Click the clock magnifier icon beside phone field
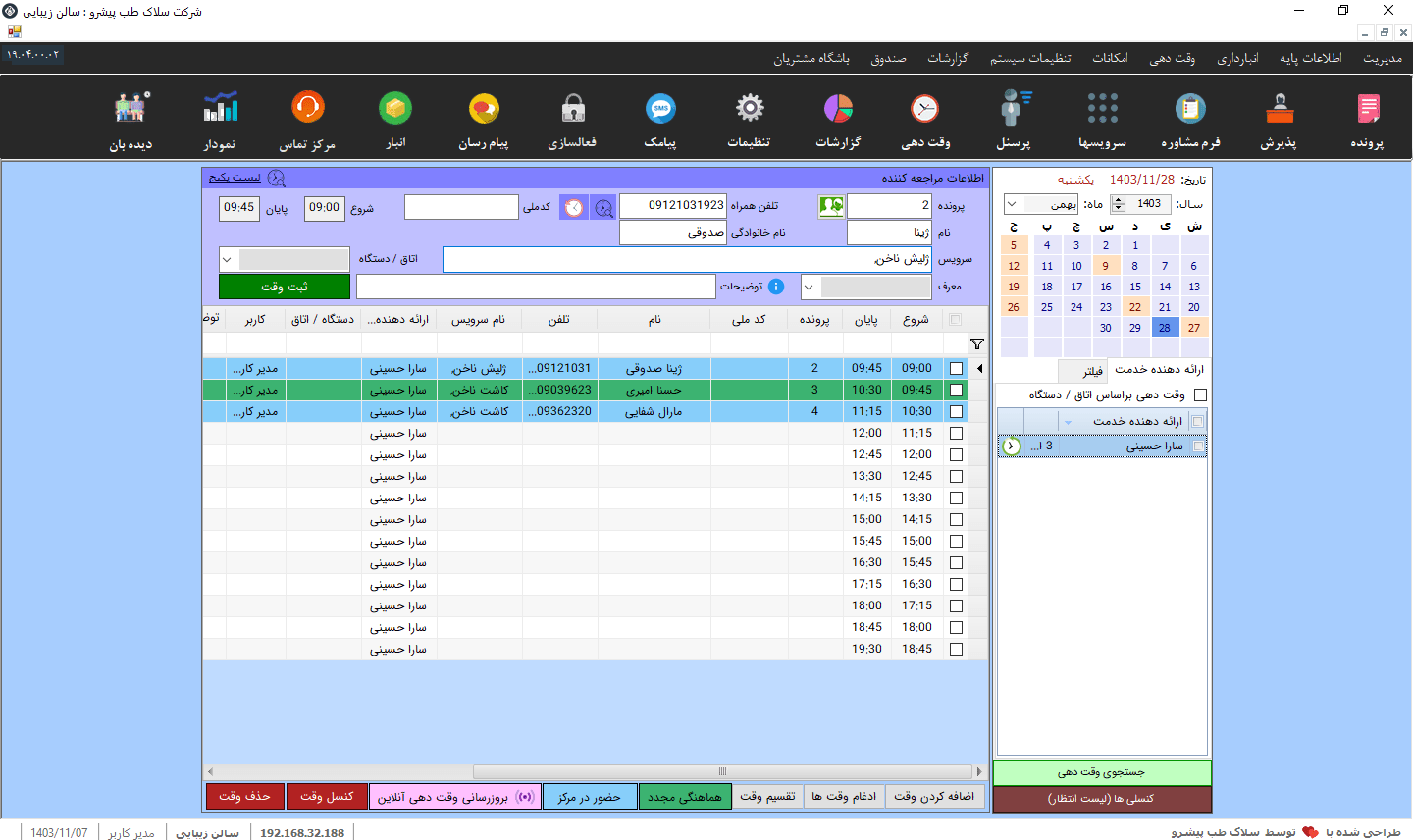Image resolution: width=1413 pixels, height=840 pixels. click(x=603, y=207)
